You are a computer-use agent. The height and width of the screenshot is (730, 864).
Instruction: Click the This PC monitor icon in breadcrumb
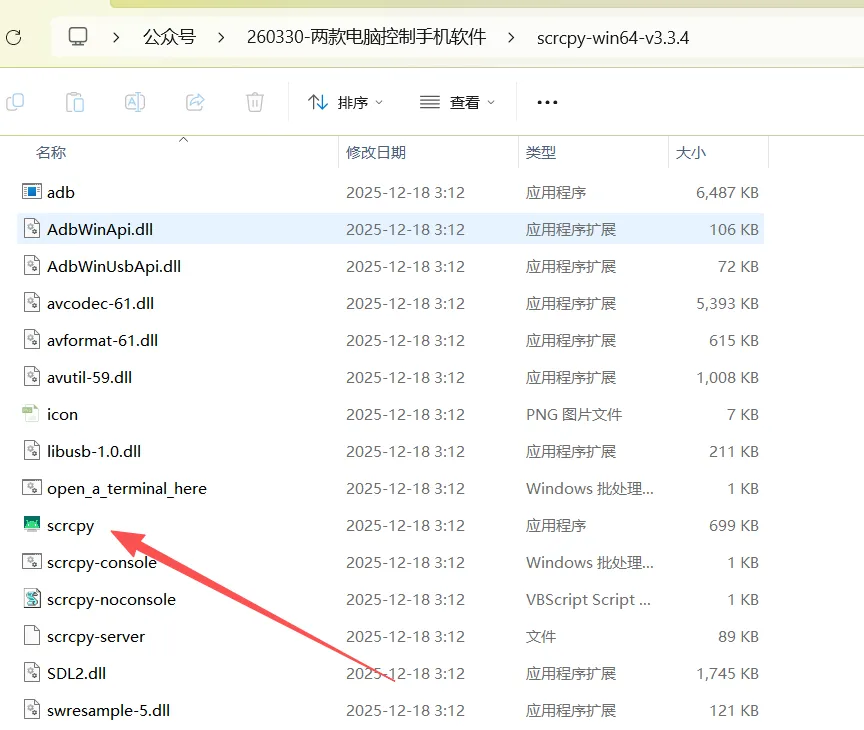[78, 37]
